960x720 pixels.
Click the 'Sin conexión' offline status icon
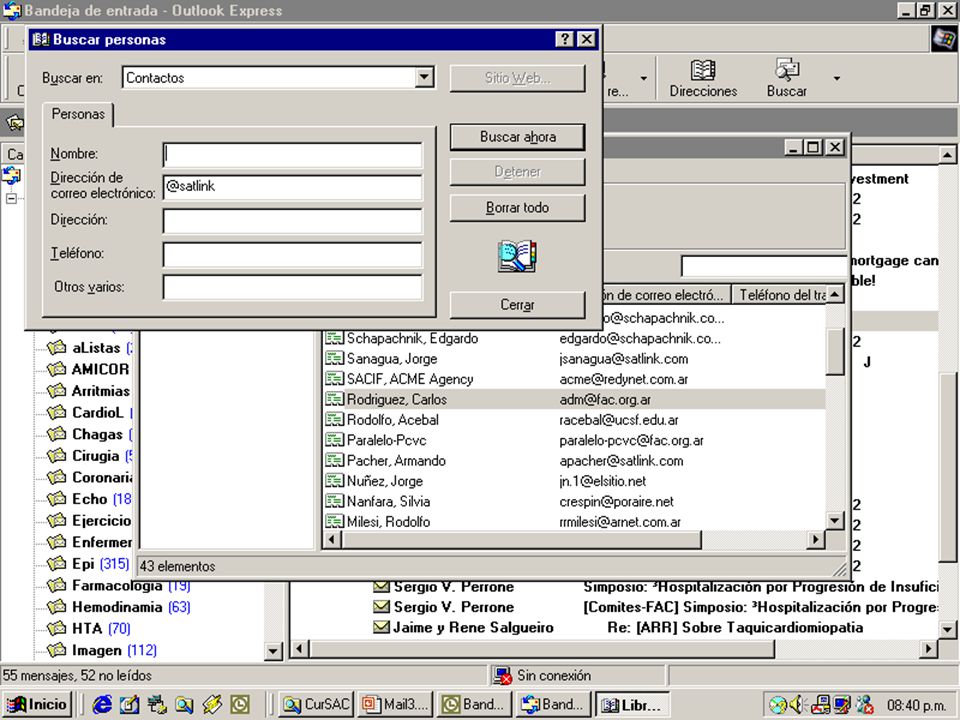(503, 676)
